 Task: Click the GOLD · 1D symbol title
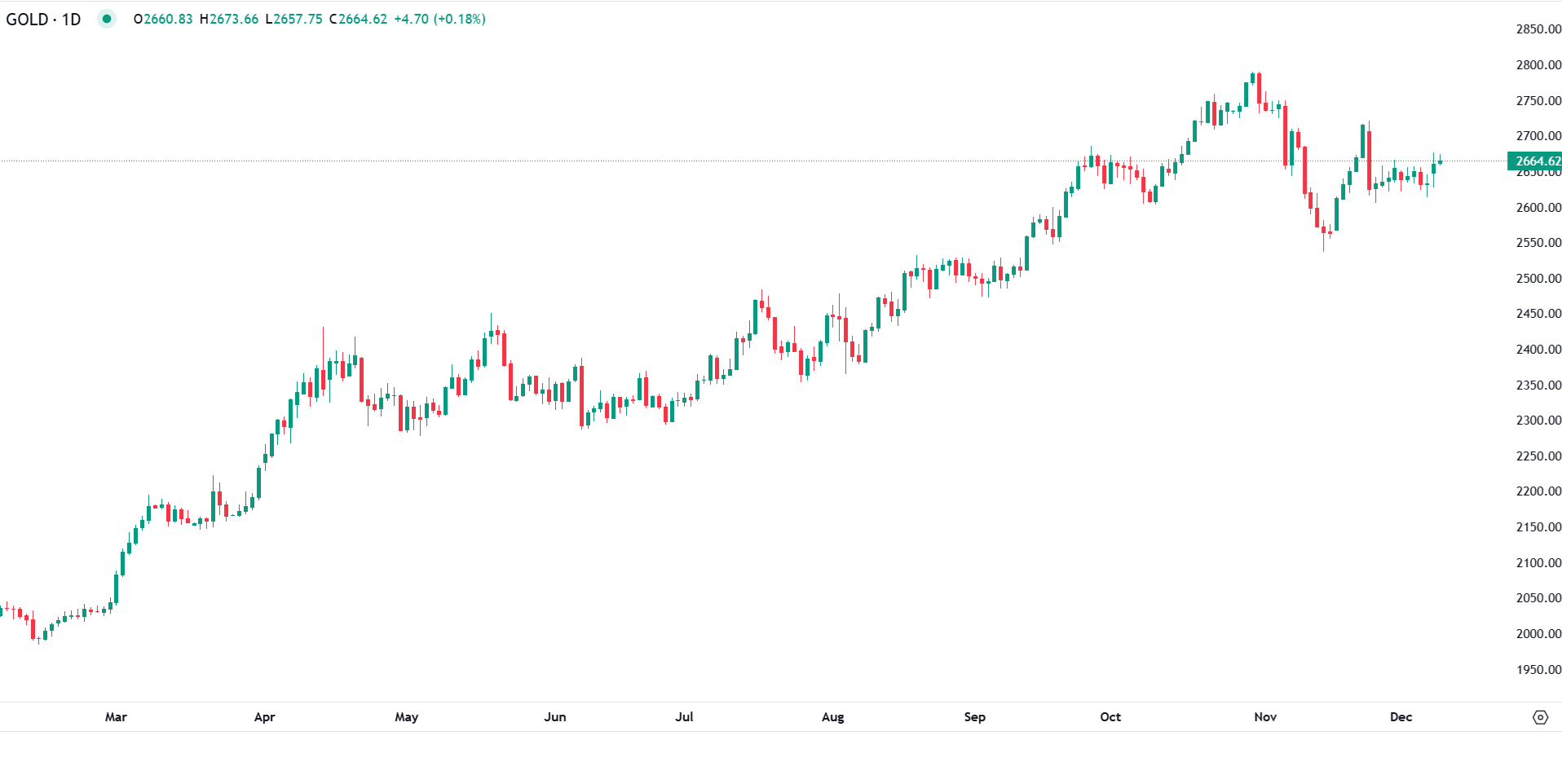coord(44,20)
